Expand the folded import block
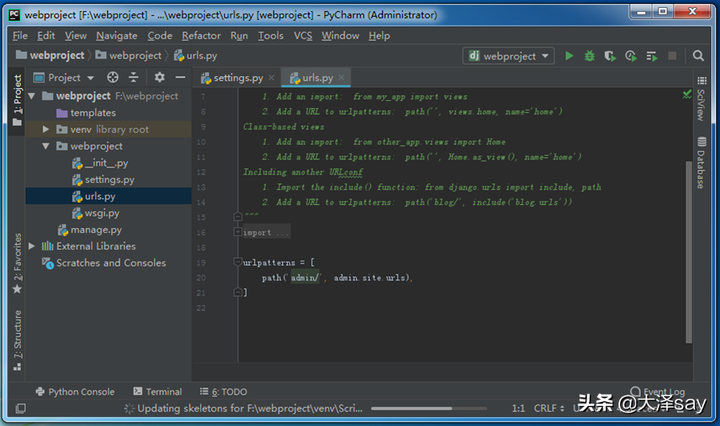The height and width of the screenshot is (426, 720). click(x=237, y=232)
